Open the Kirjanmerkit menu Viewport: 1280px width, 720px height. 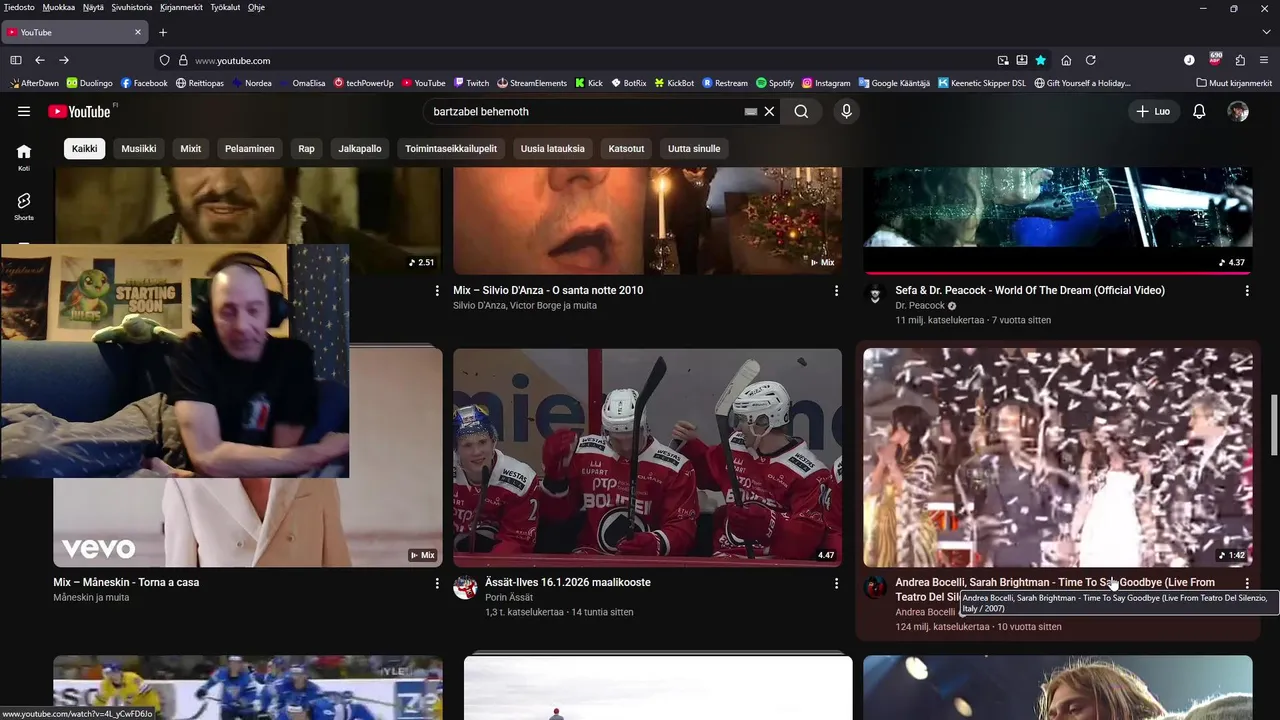(x=181, y=7)
